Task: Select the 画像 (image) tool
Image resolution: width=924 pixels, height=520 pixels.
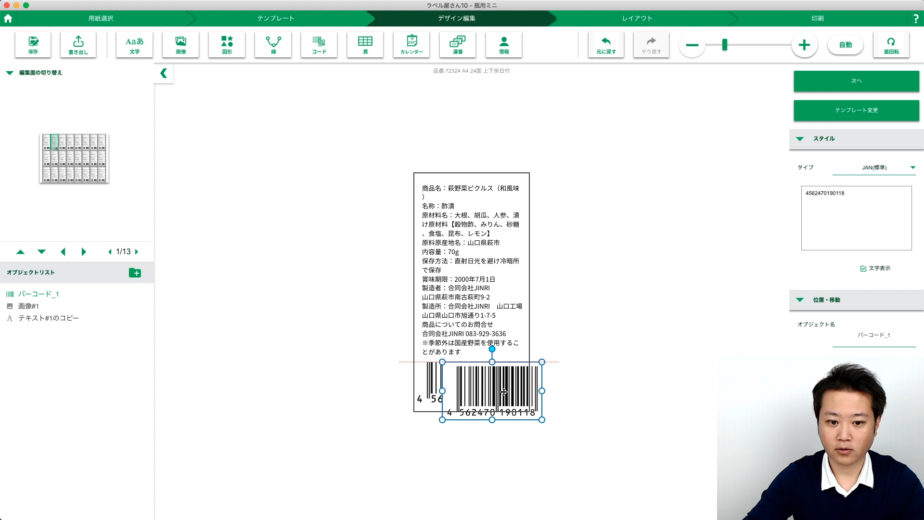Action: tap(180, 44)
